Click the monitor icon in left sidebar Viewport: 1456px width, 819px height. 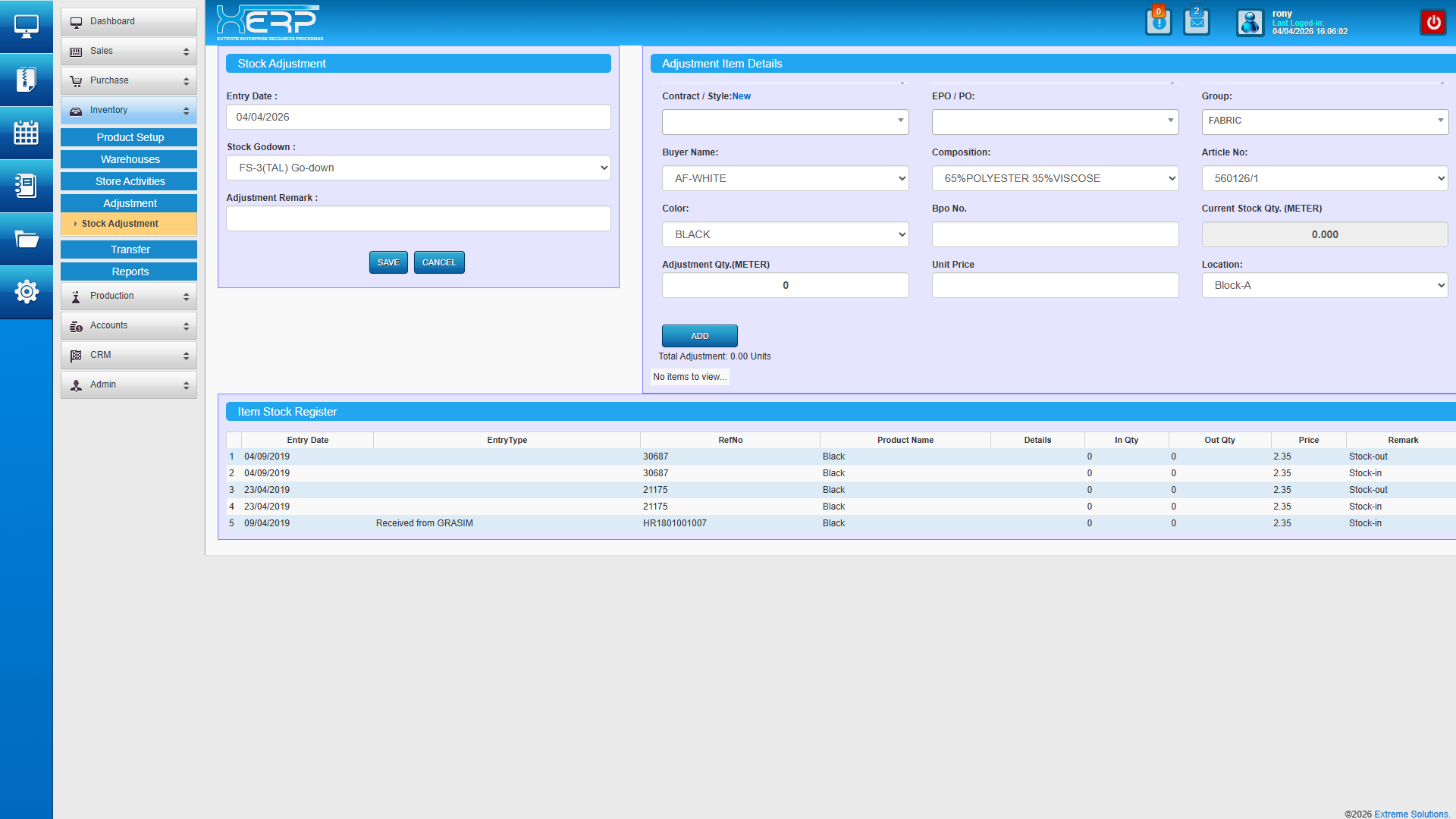[26, 27]
